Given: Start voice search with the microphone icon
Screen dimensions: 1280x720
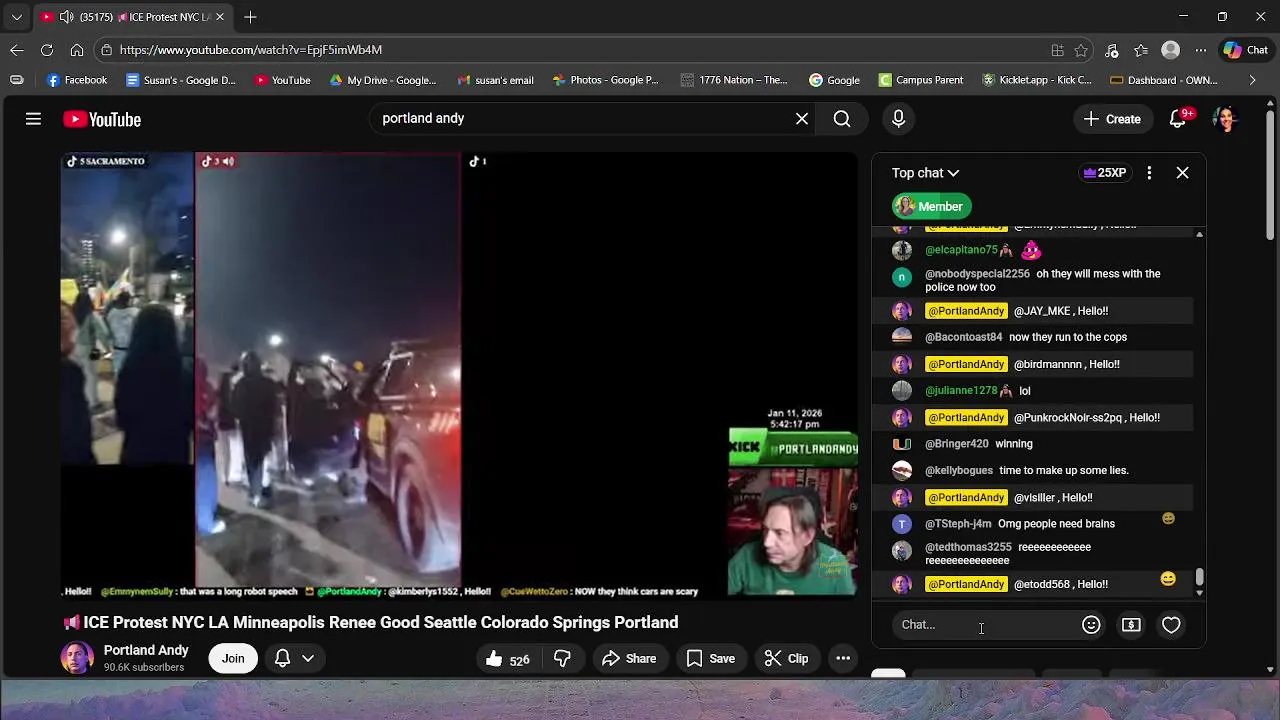Looking at the screenshot, I should (898, 119).
